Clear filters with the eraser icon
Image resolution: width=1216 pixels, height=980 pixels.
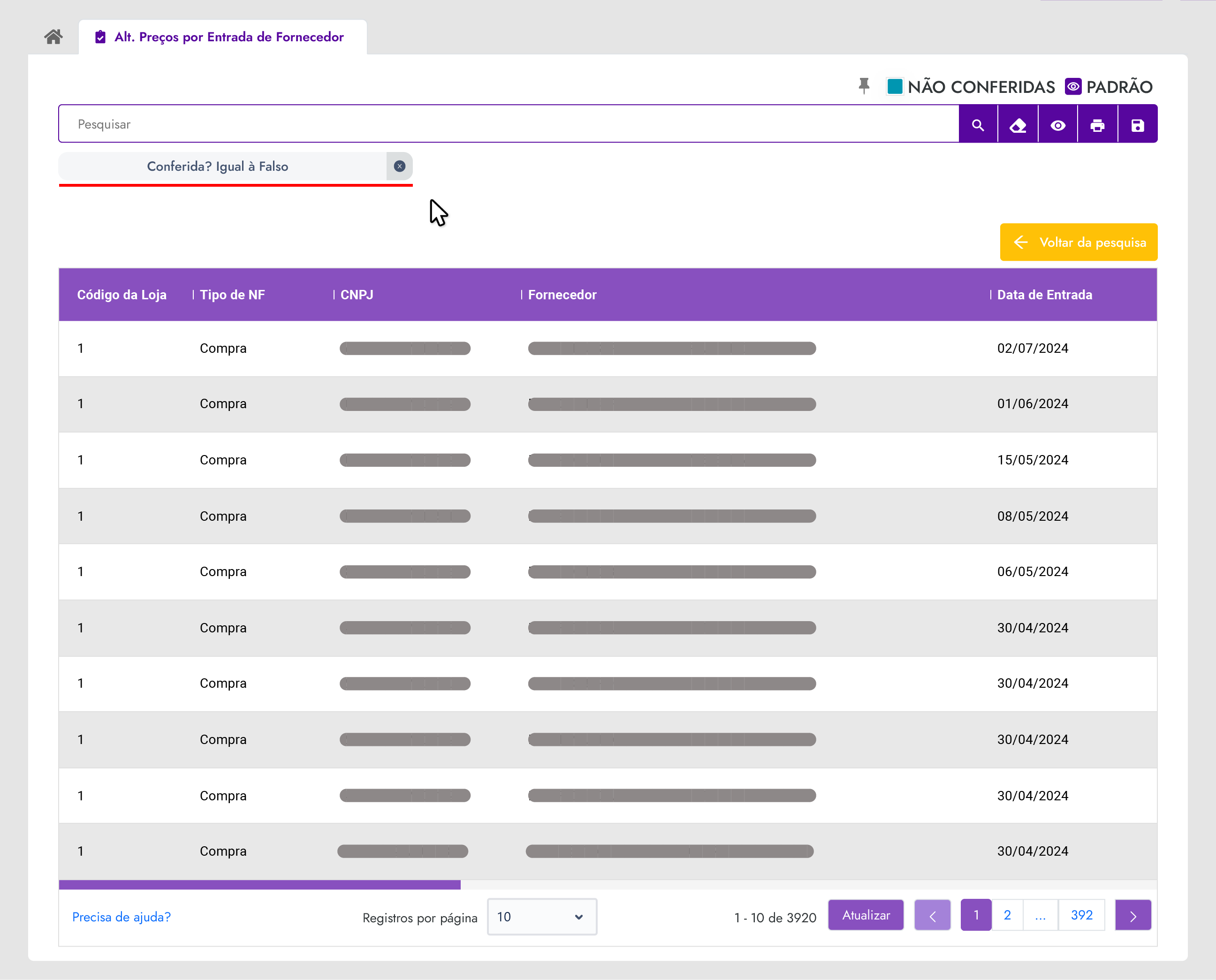point(1018,124)
